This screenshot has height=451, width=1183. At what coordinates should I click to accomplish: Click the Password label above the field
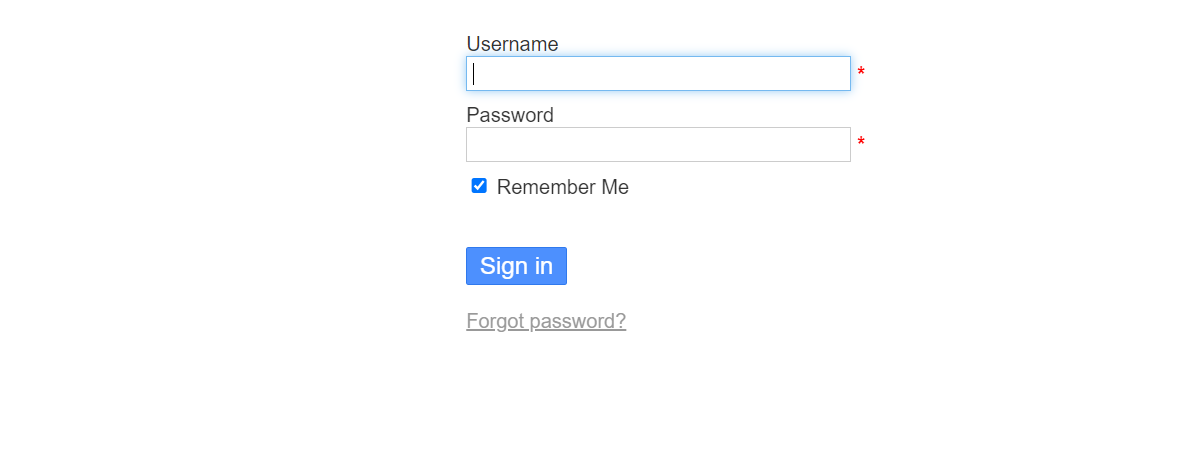point(510,115)
